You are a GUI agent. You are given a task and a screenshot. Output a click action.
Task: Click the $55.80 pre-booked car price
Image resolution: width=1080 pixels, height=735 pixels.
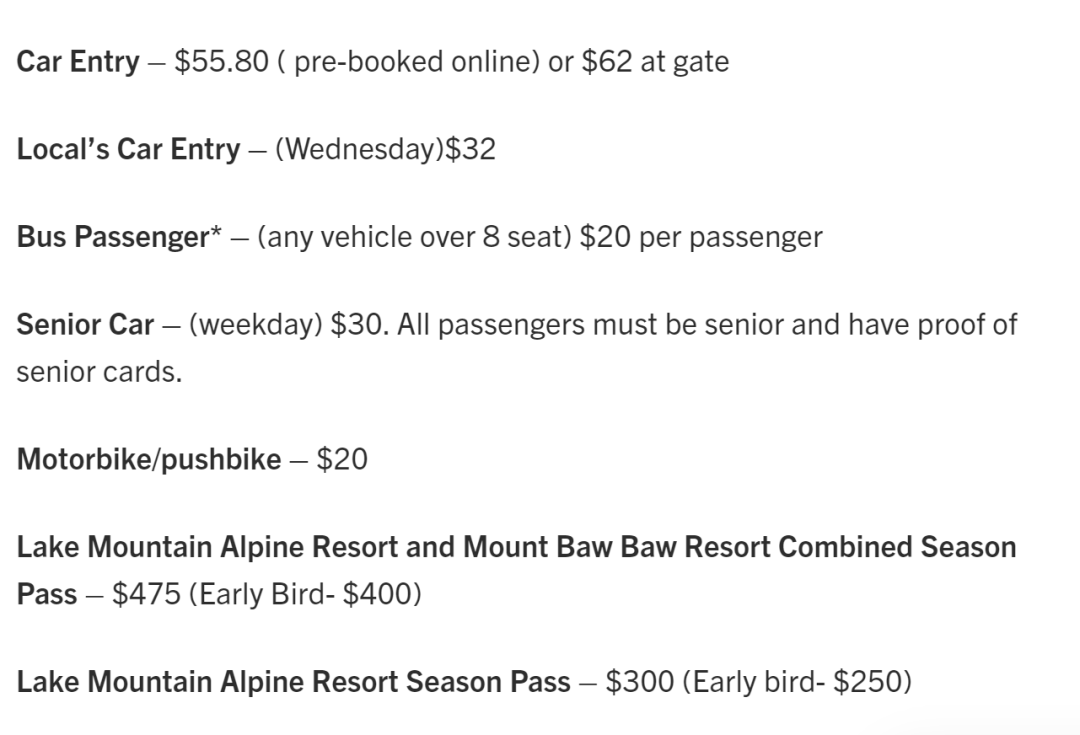(221, 62)
